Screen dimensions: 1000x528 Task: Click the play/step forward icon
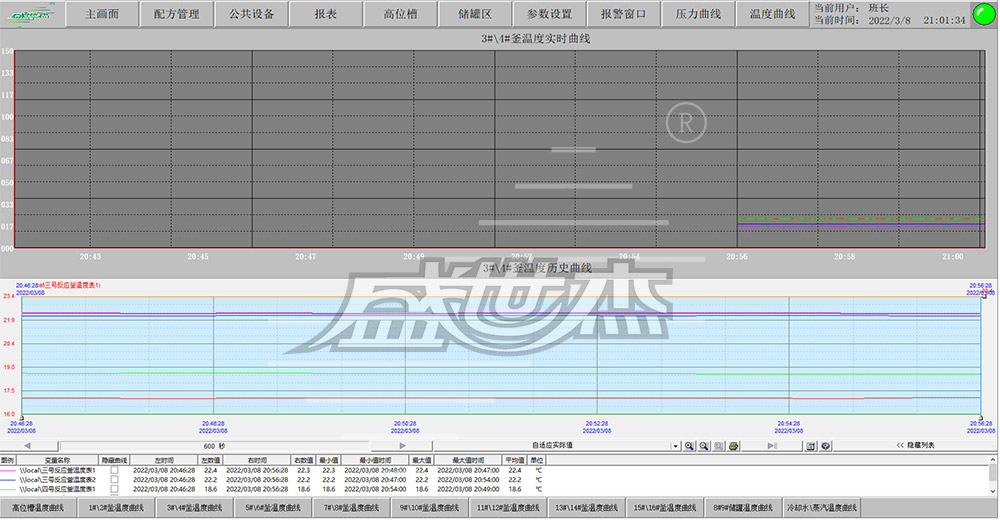(772, 446)
